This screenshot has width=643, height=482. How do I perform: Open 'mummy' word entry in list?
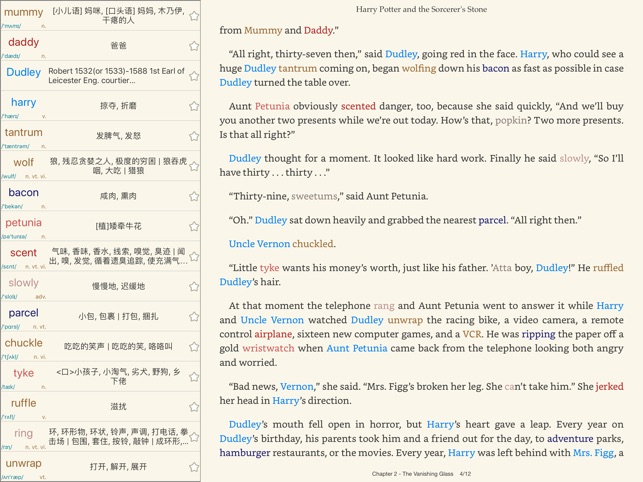23,12
